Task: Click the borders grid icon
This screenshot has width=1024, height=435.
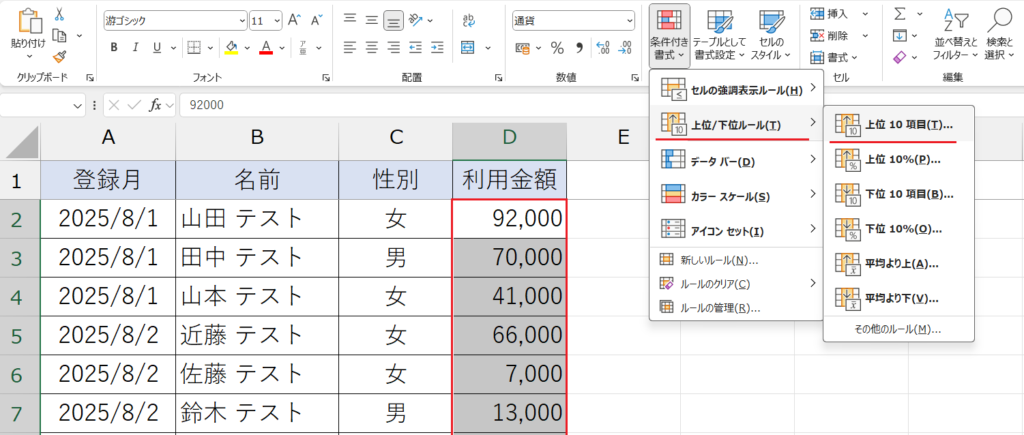Action: click(x=194, y=47)
